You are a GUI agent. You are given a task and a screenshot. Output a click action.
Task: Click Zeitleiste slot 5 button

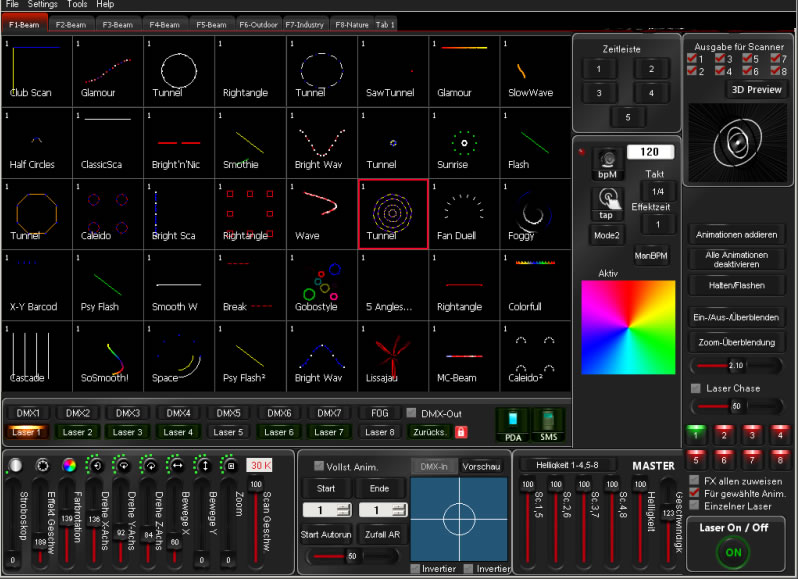tap(628, 117)
